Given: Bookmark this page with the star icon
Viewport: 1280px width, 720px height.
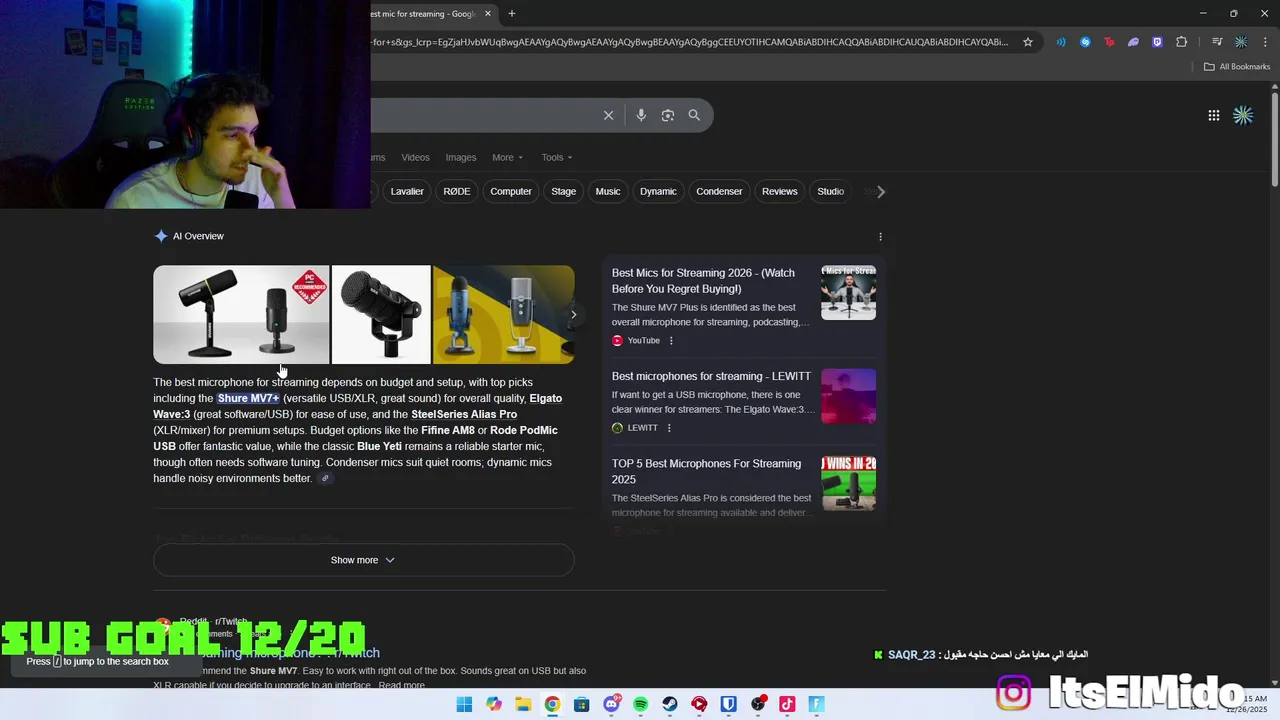Looking at the screenshot, I should coord(1027,42).
